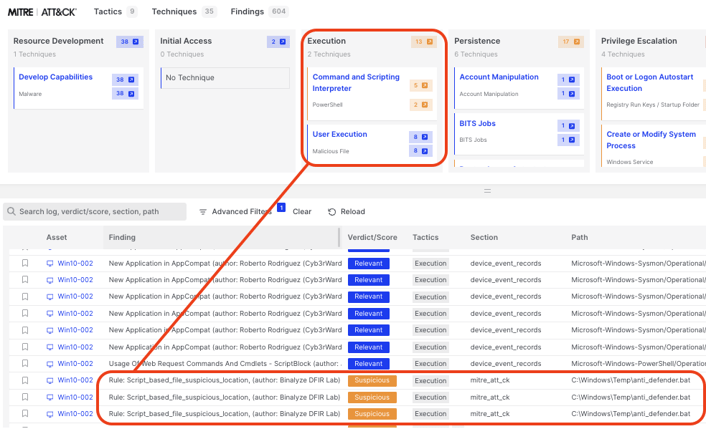Open the 8 badge beside Malicious File
This screenshot has width=706, height=429.
[421, 151]
